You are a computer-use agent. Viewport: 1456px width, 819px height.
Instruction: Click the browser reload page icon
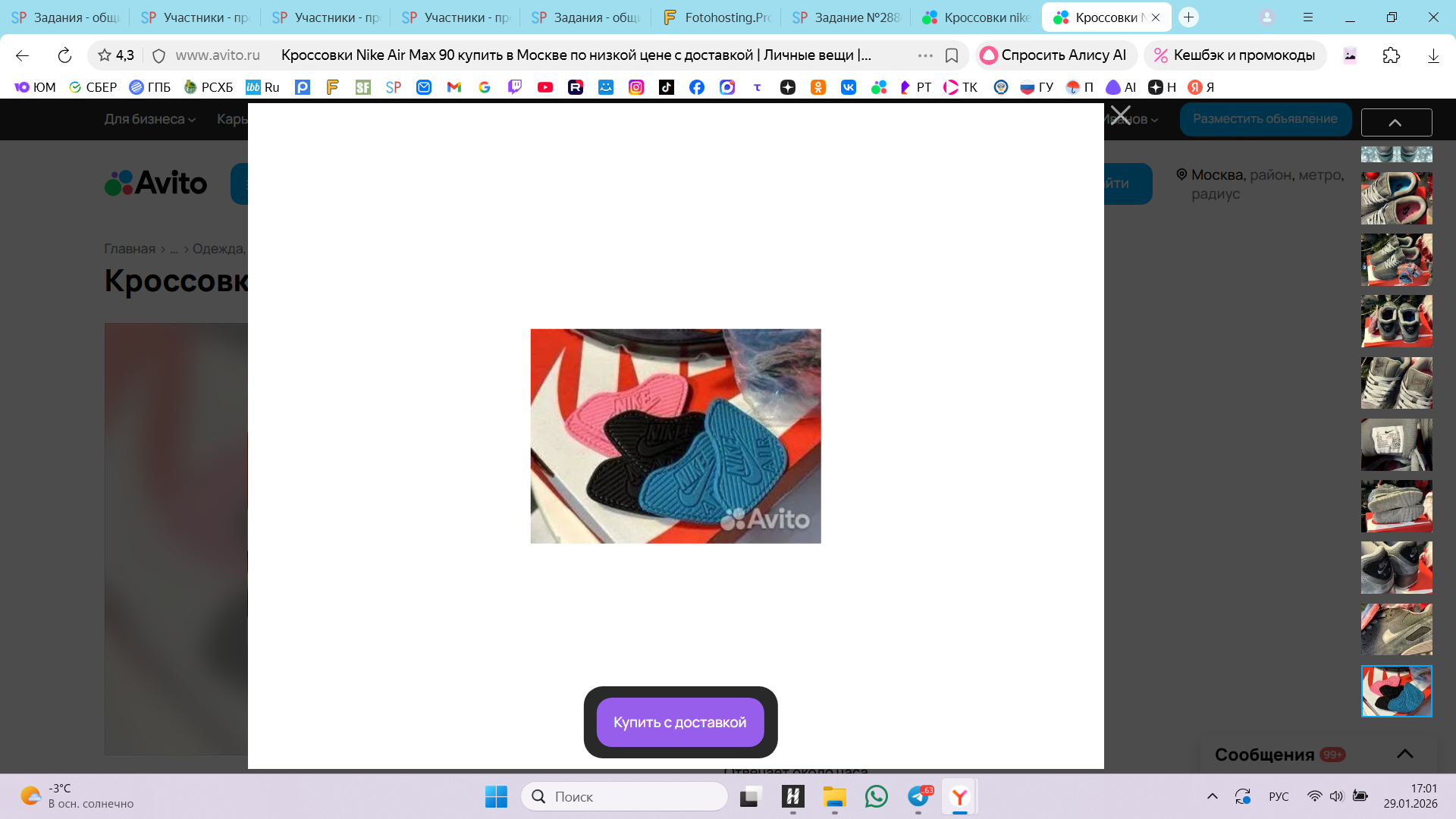(64, 55)
